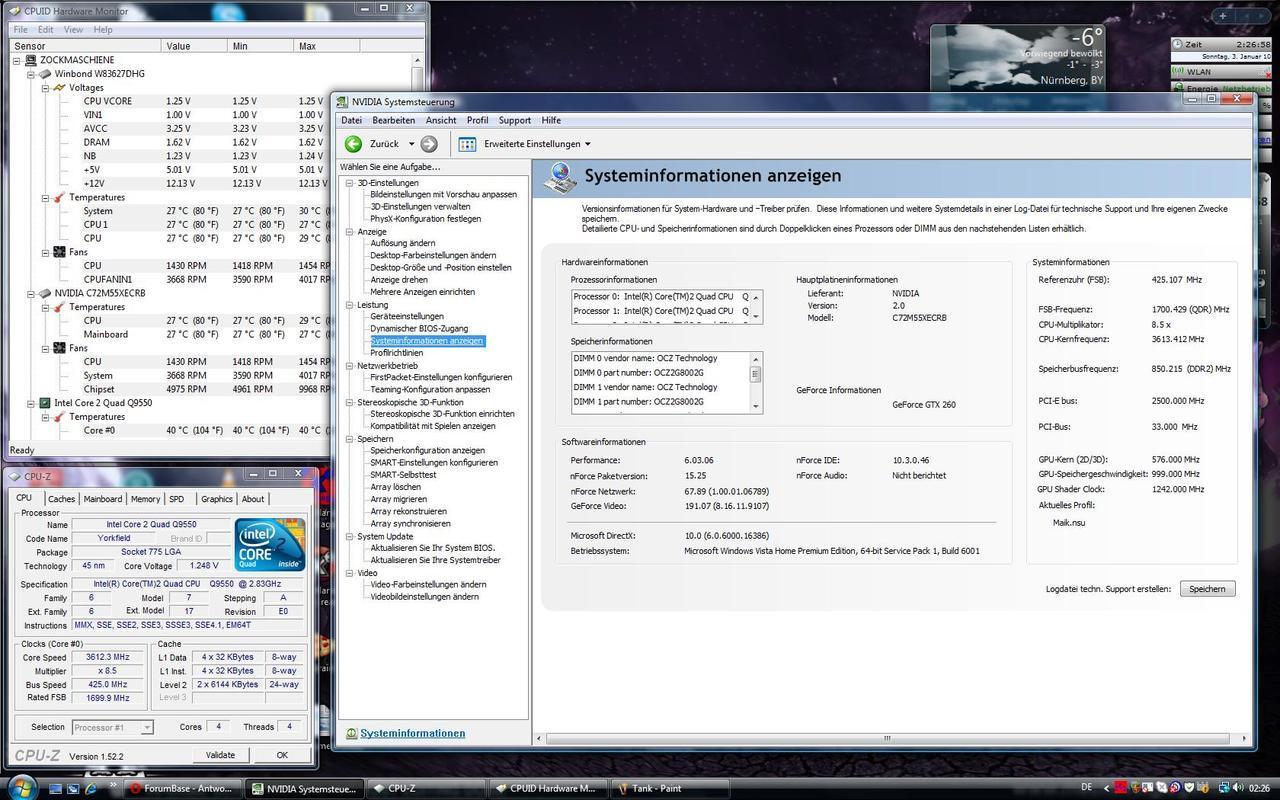The image size is (1280, 800).
Task: Click the Internet Explorer quick launch icon
Action: click(x=91, y=788)
